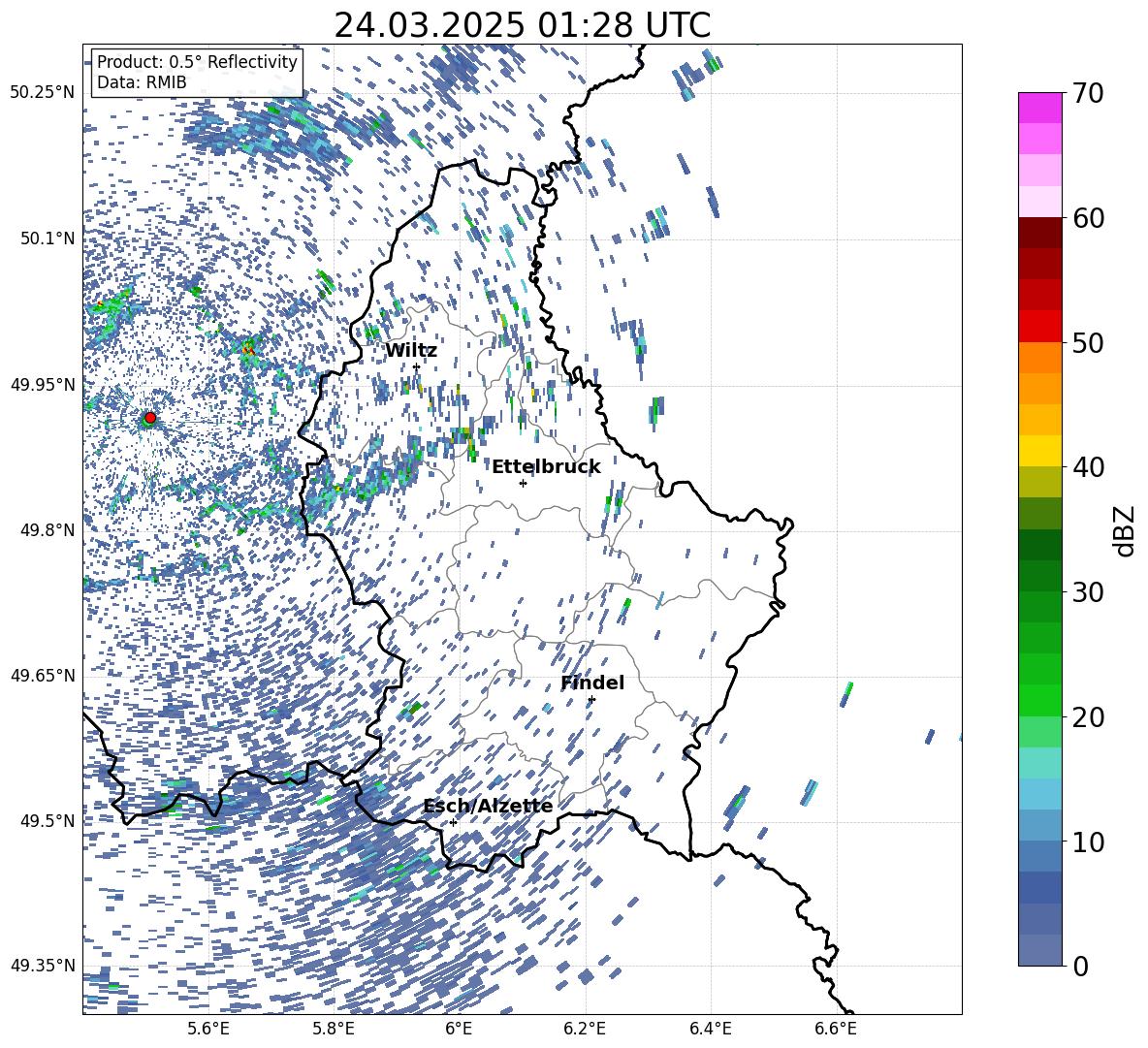Click the 49.8°N latitude label
This screenshot has height=1048, width=1148.
click(x=47, y=530)
